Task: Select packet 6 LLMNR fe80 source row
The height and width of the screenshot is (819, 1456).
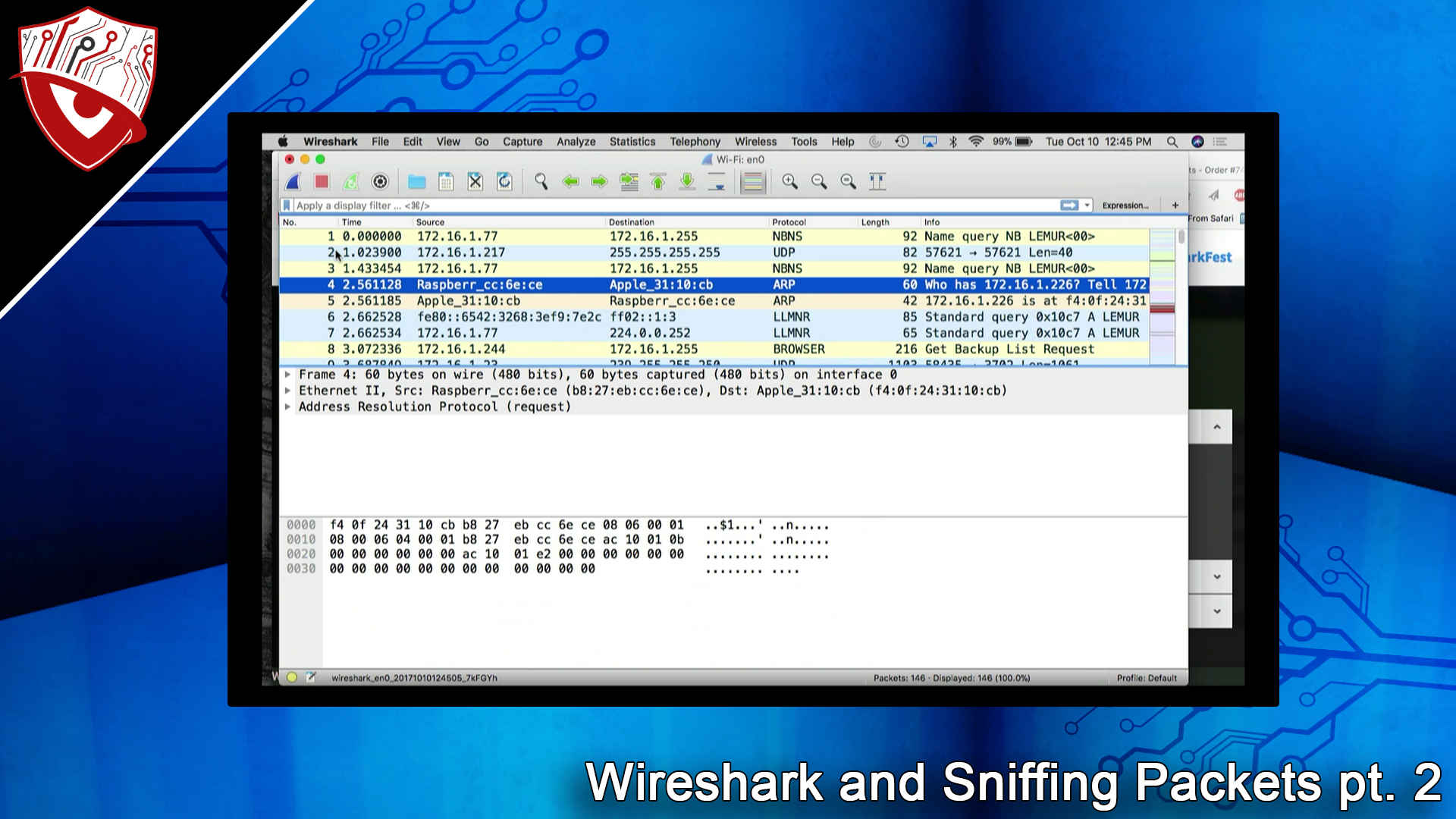Action: click(714, 317)
